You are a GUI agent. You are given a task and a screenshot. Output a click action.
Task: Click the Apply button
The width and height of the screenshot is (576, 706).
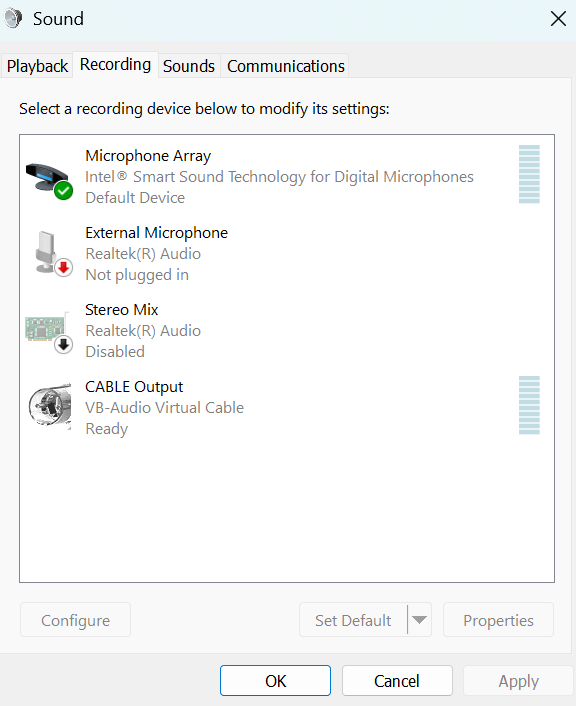click(518, 681)
